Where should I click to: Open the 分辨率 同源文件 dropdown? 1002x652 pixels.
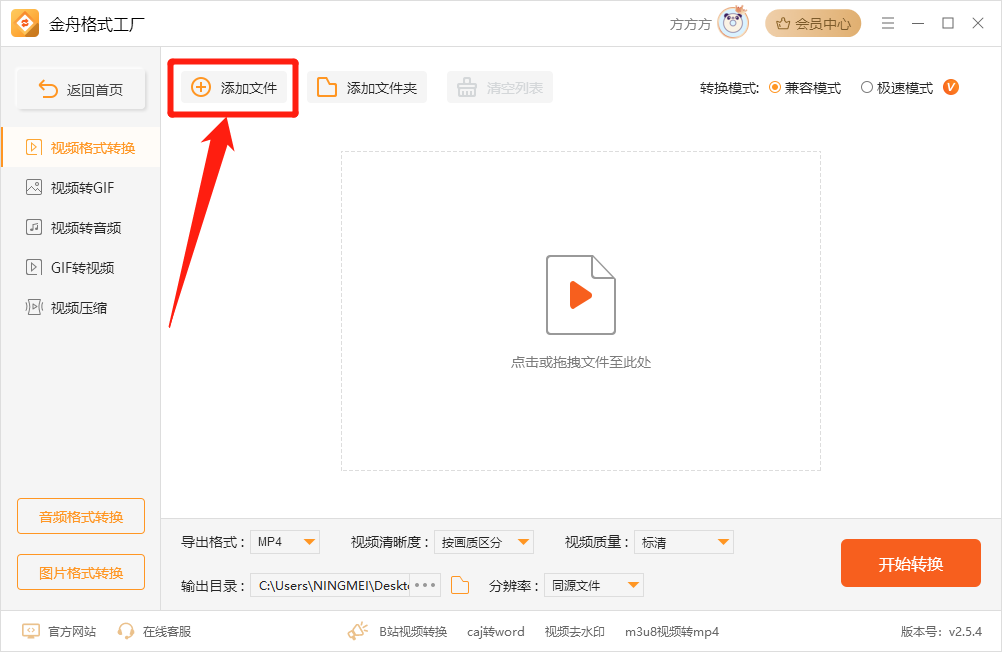point(594,586)
